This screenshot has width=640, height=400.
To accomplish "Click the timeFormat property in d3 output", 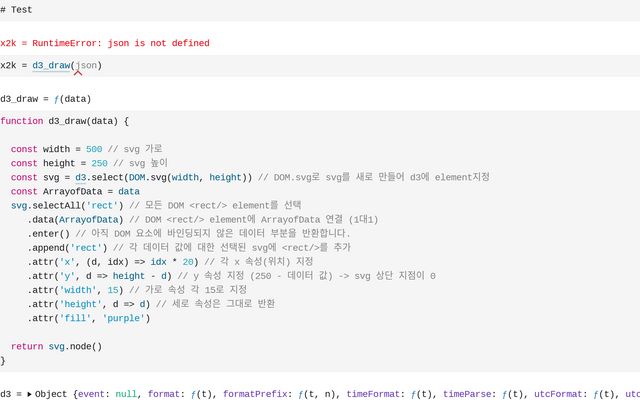I will point(358,394).
